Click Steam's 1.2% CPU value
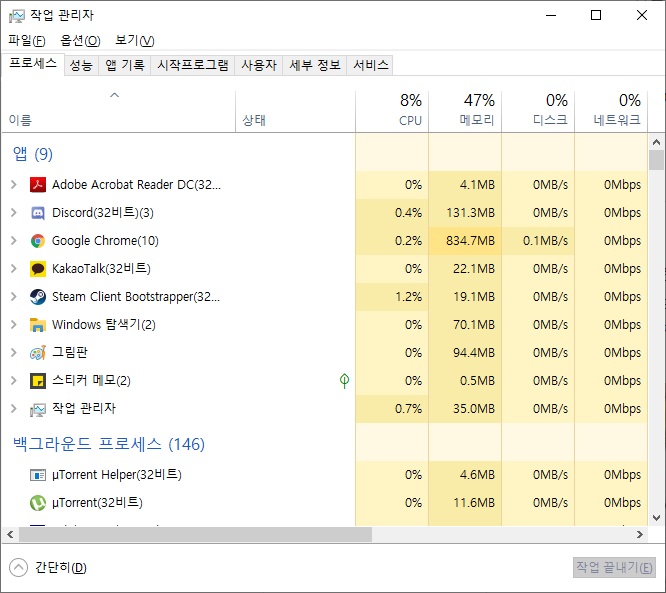 pyautogui.click(x=408, y=297)
